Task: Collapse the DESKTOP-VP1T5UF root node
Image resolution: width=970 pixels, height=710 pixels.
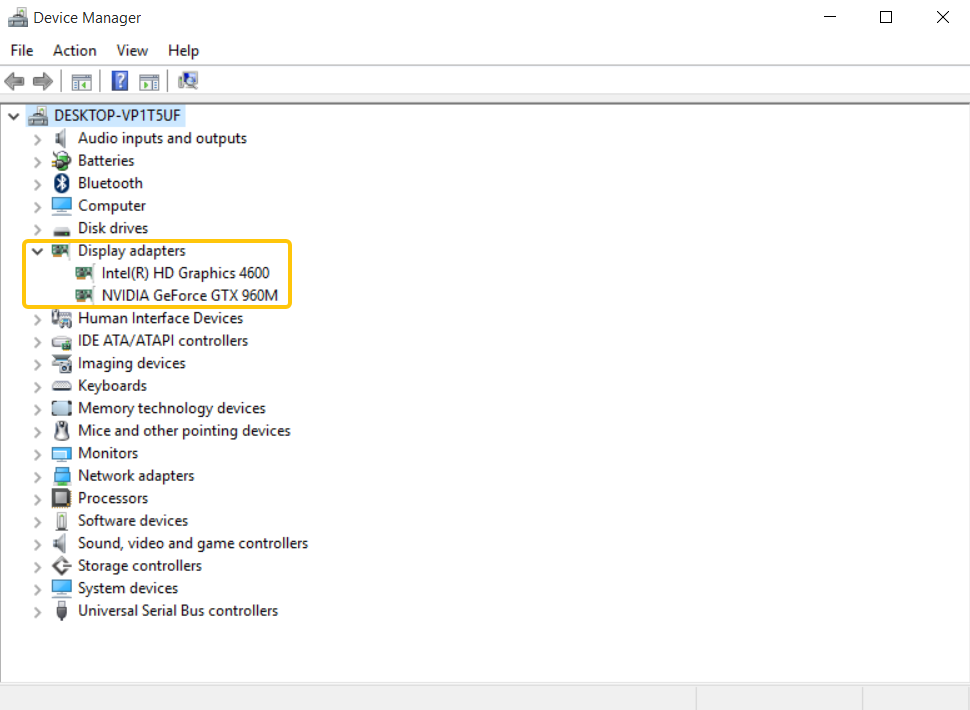Action: [x=13, y=115]
